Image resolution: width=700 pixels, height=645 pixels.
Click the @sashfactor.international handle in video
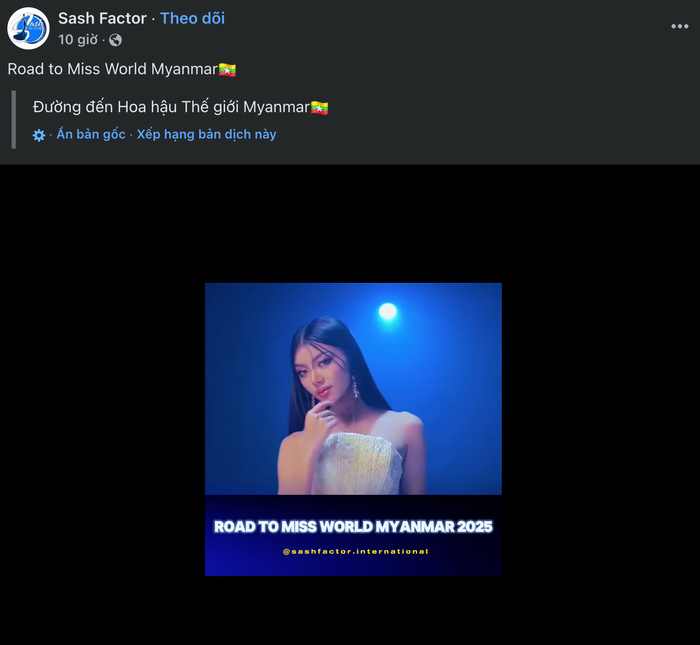tap(355, 551)
